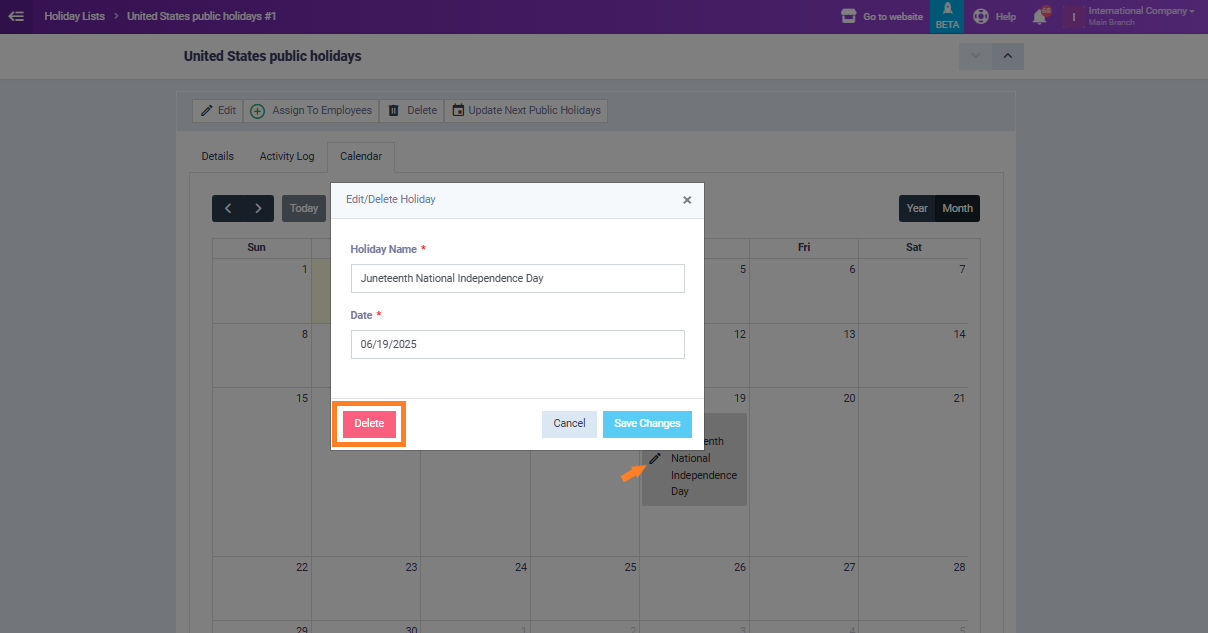The image size is (1208, 633).
Task: Open the notifications bell
Action: click(x=1040, y=16)
